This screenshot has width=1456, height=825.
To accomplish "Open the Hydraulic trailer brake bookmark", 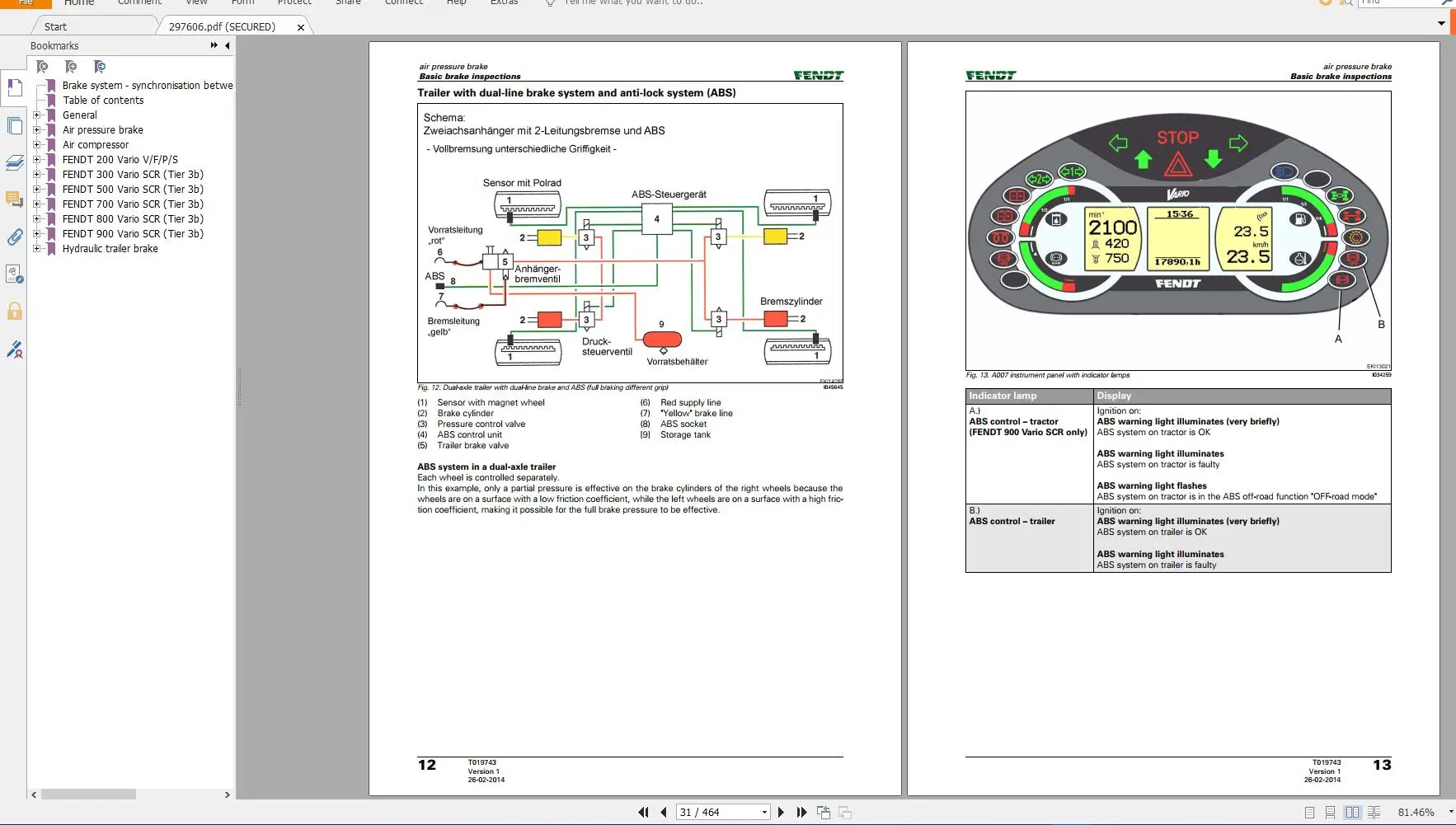I will pyautogui.click(x=110, y=249).
